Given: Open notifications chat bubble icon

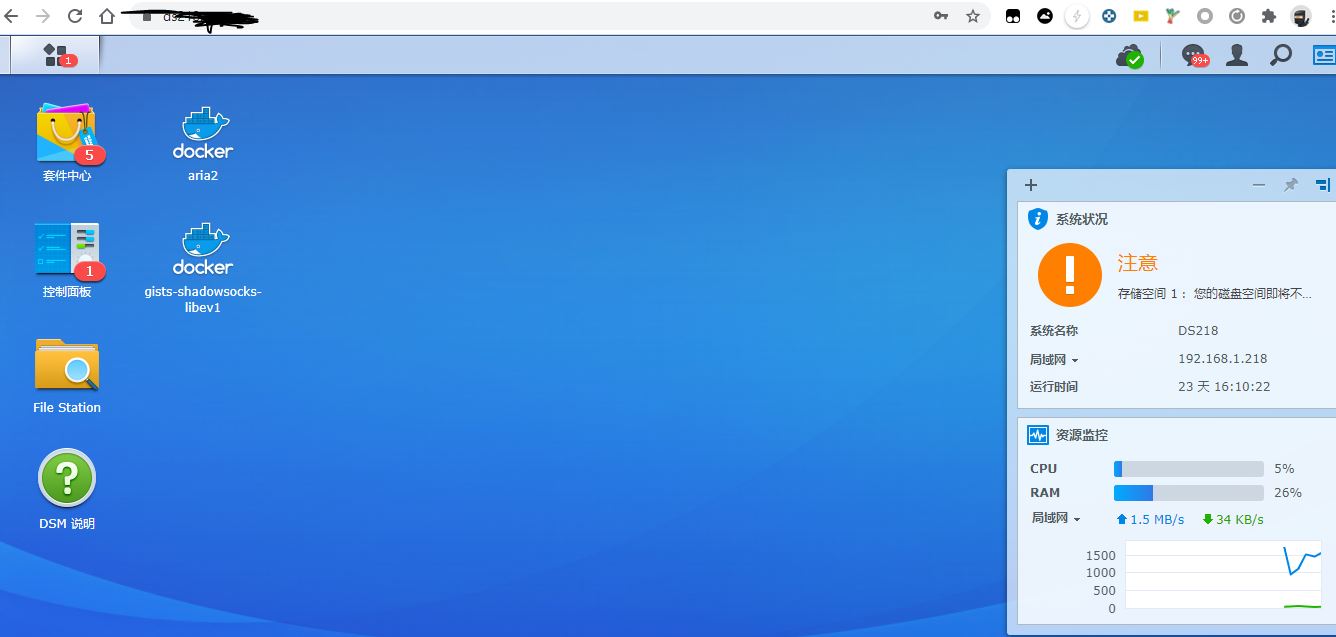Looking at the screenshot, I should pos(1194,56).
